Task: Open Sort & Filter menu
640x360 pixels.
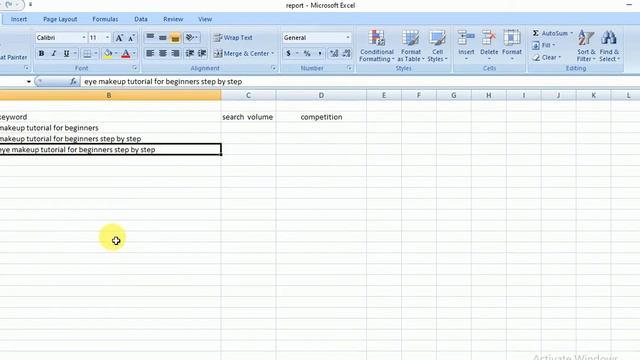Action: (x=586, y=46)
